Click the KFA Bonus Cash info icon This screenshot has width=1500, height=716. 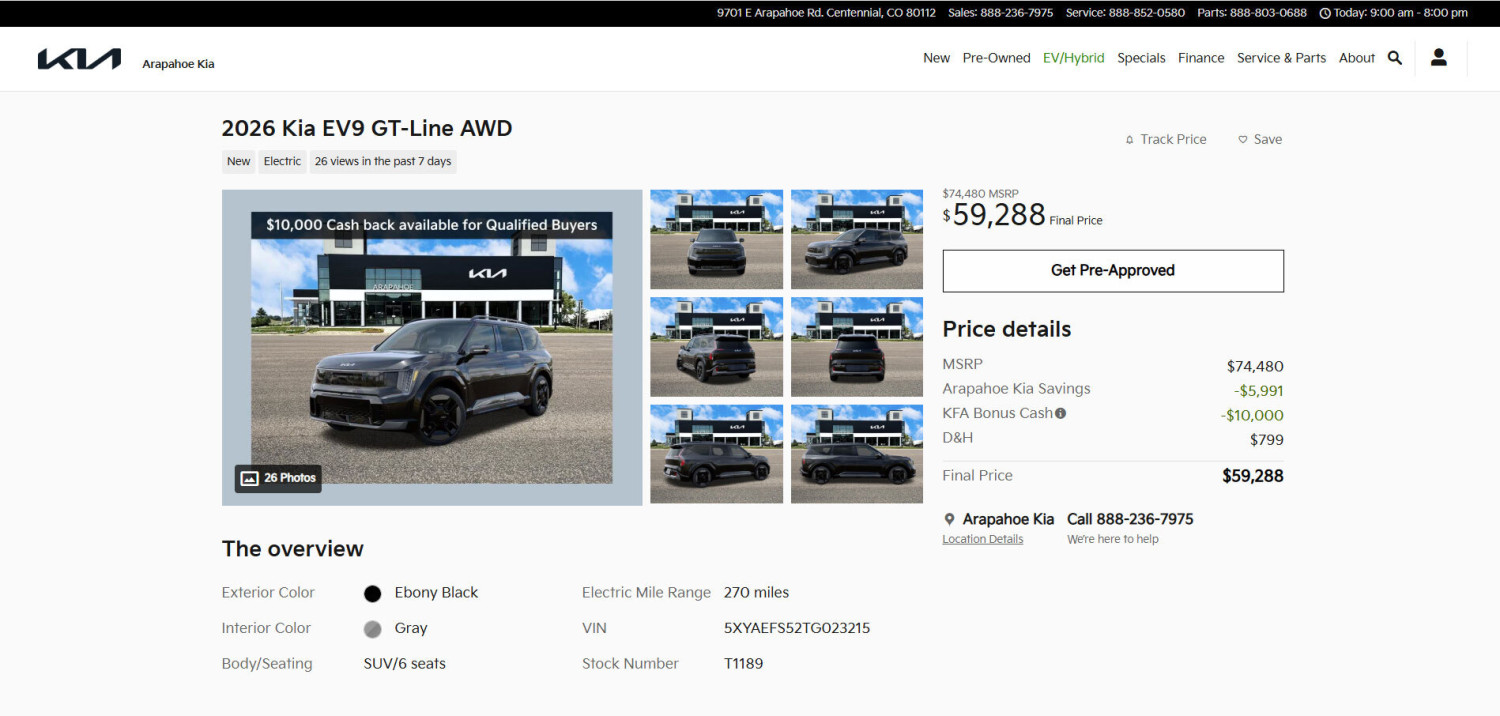coord(1060,413)
